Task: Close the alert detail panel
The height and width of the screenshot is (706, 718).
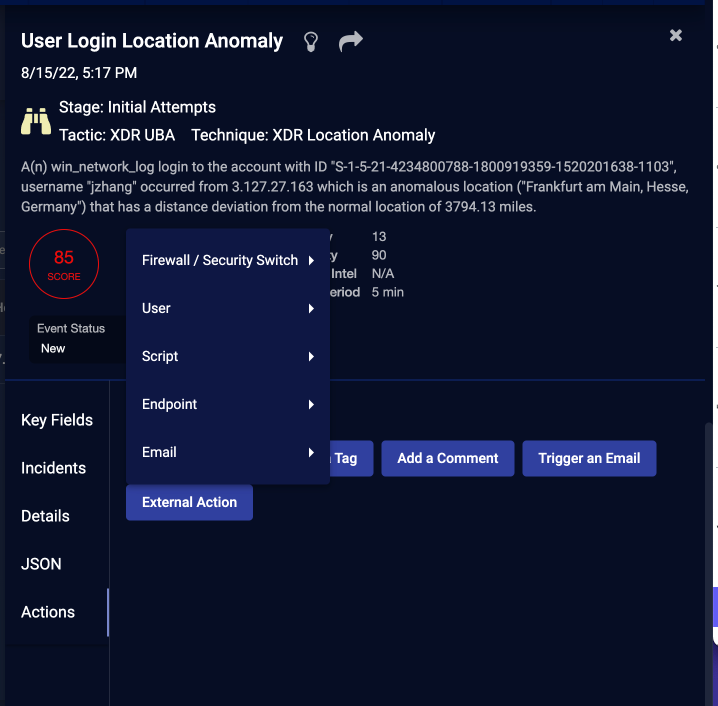Action: [x=676, y=35]
